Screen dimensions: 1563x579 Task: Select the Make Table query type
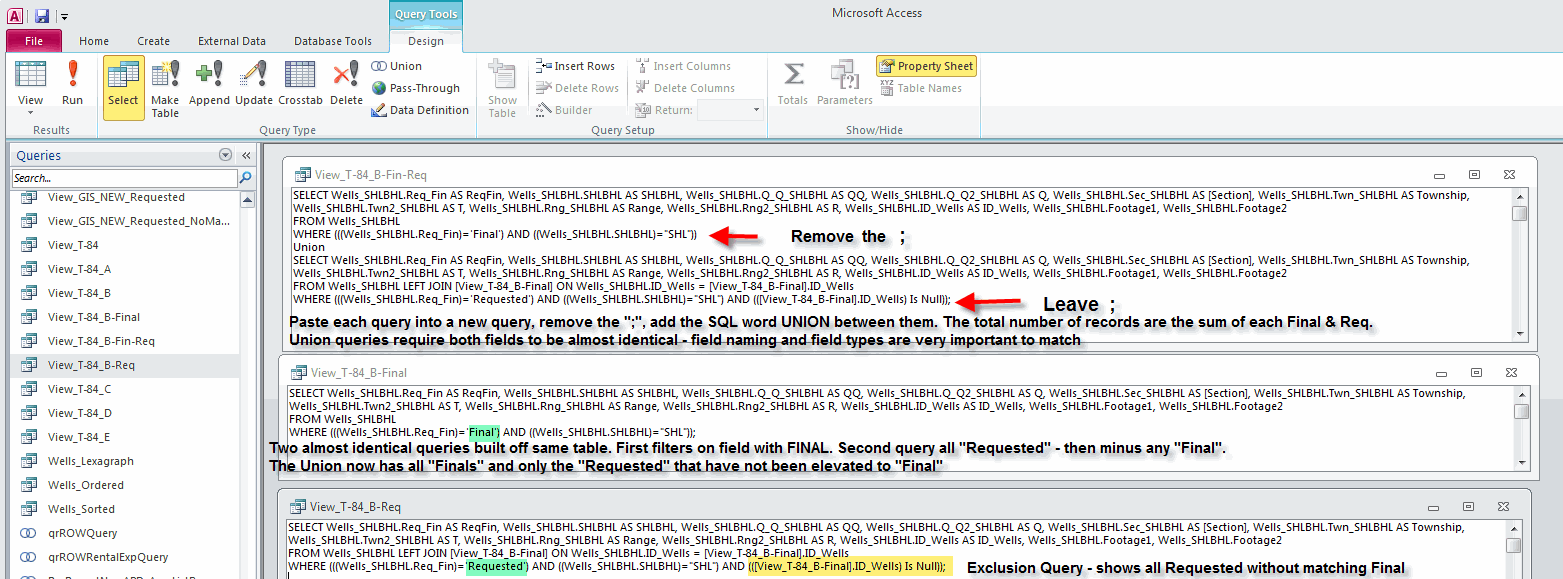165,87
